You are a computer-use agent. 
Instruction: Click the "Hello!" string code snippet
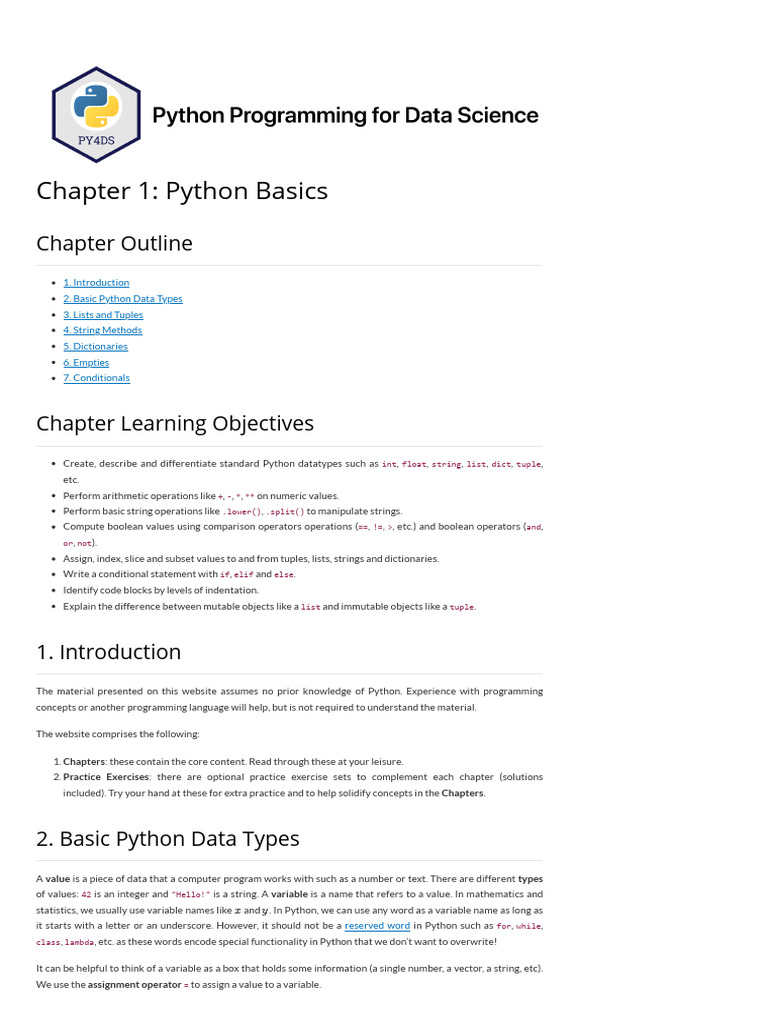(x=191, y=895)
